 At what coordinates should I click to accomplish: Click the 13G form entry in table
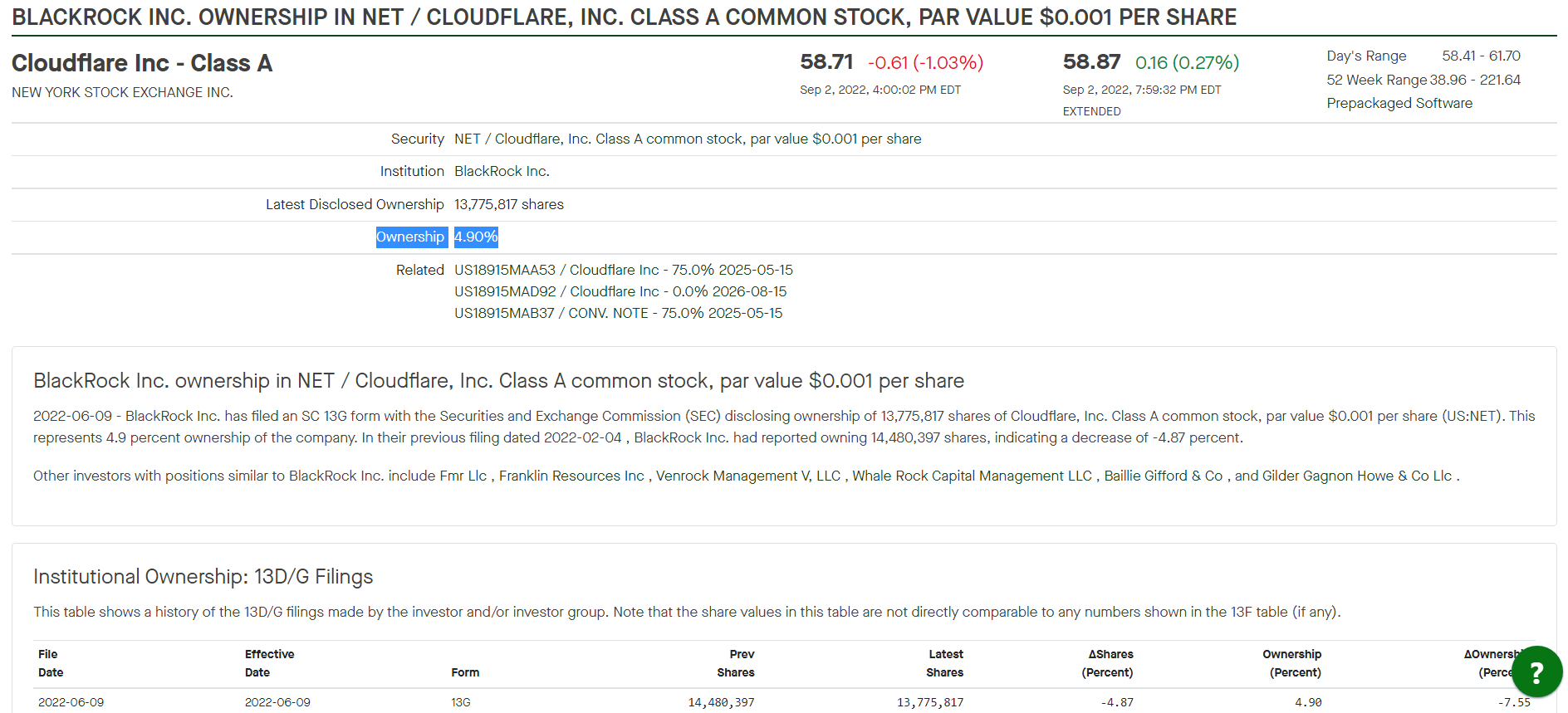click(461, 702)
